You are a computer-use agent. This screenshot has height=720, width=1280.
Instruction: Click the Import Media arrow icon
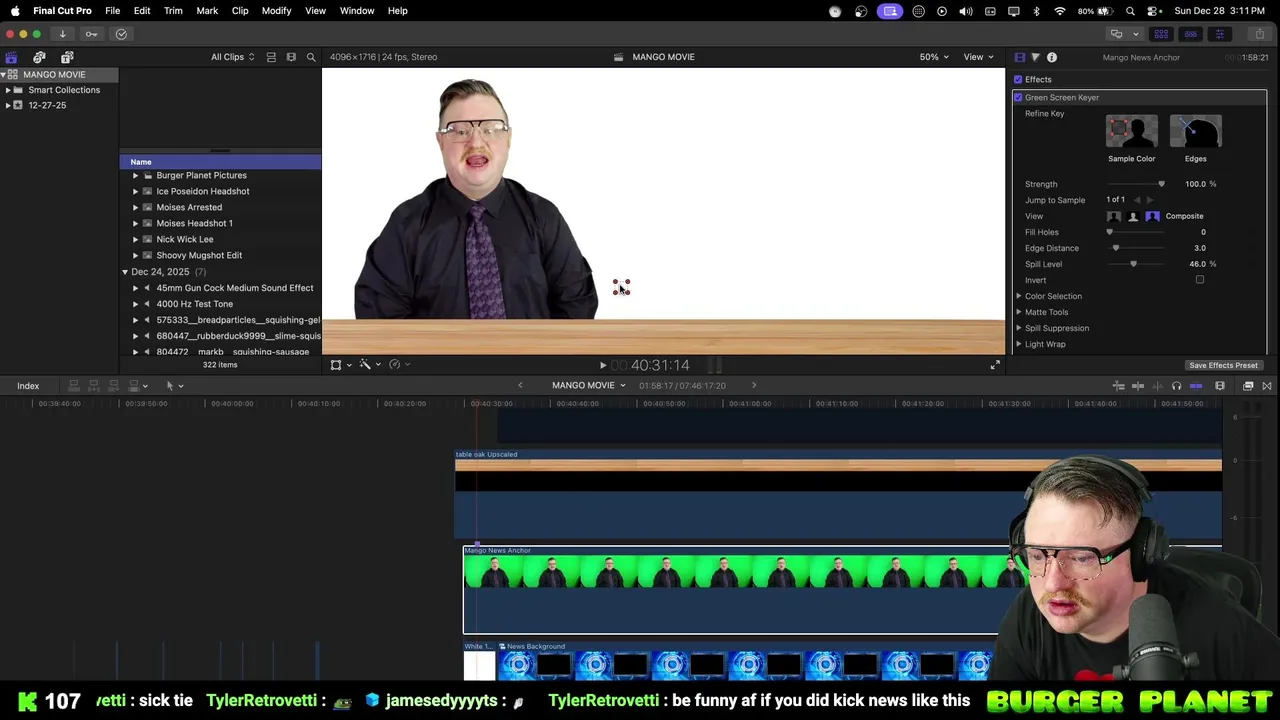click(x=62, y=34)
